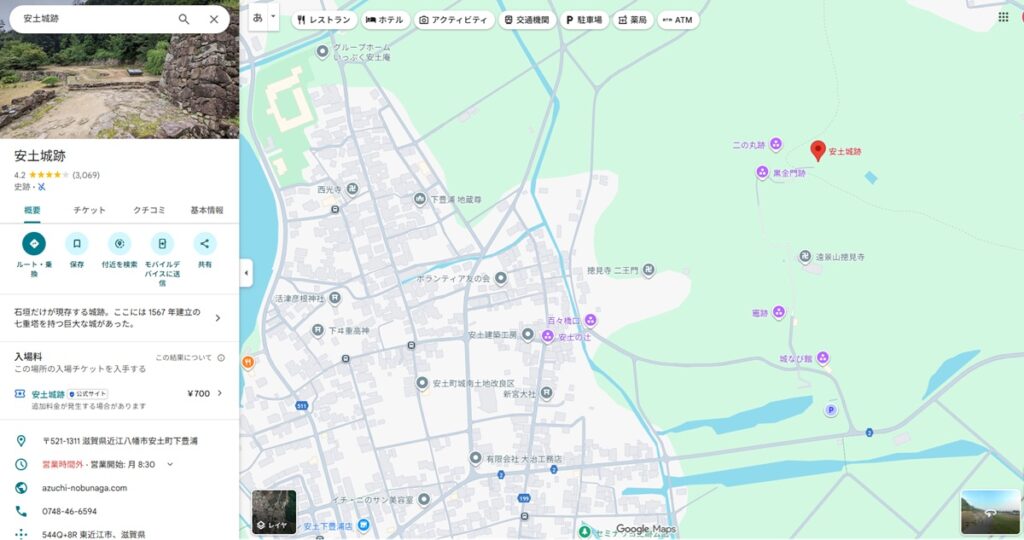This screenshot has width=1024, height=540.
Task: Toggle the レイヤ map layer thumbnail
Action: click(x=274, y=511)
